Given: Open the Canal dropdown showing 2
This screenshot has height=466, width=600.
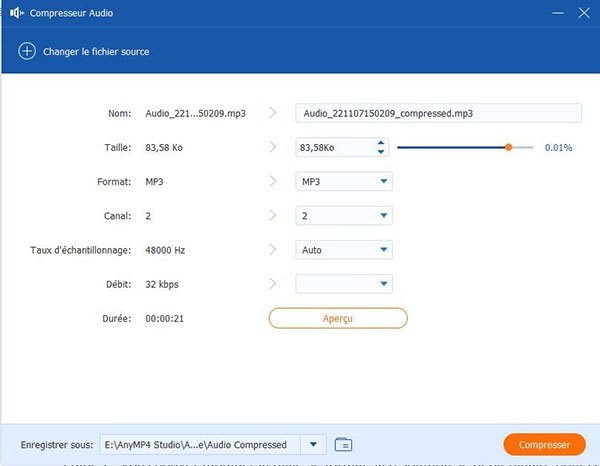Looking at the screenshot, I should 344,216.
